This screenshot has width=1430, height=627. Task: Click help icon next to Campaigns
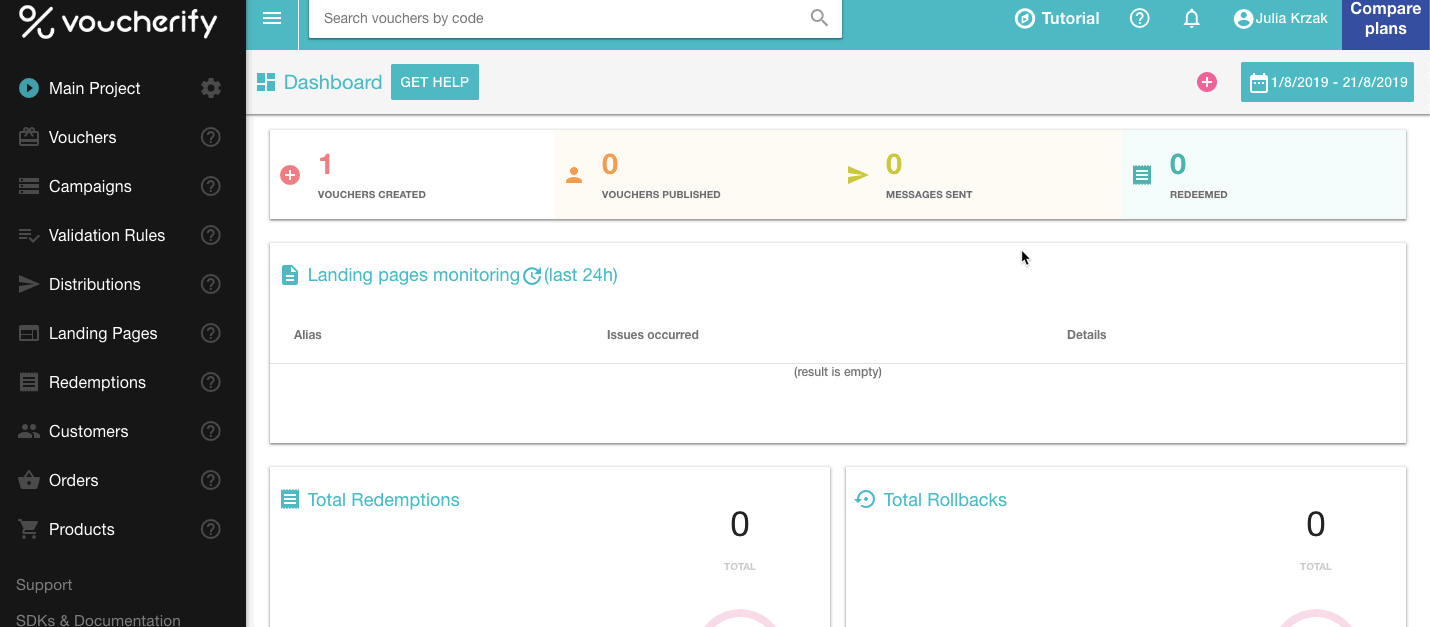210,186
